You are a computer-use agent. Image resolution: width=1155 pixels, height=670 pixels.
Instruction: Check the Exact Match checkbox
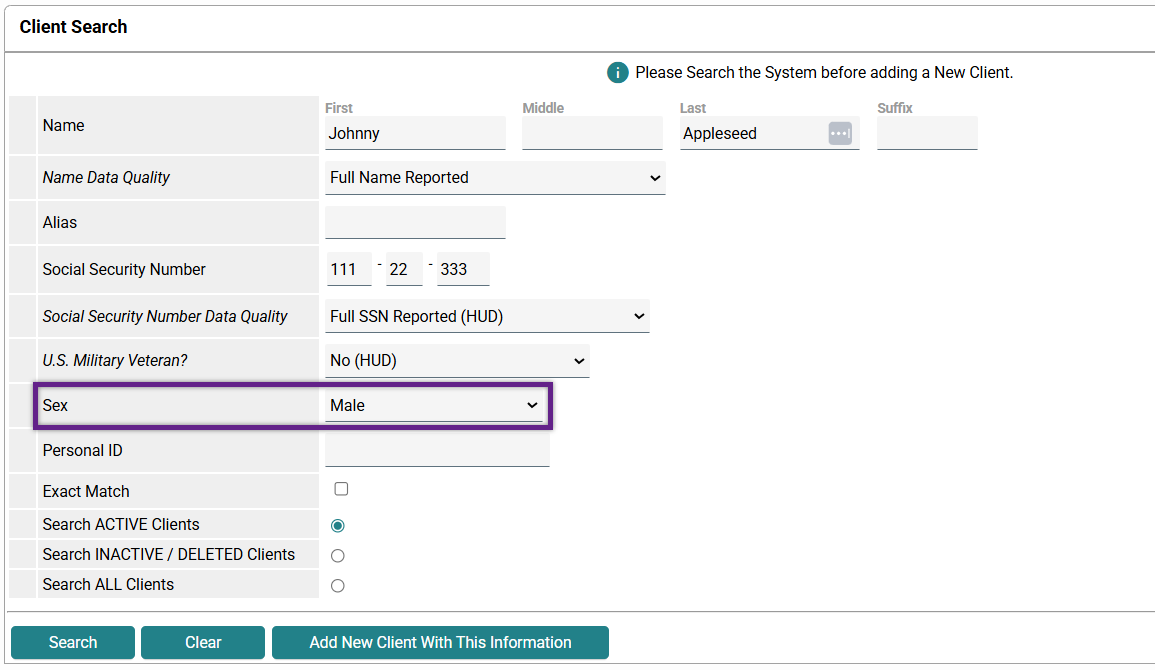pyautogui.click(x=341, y=489)
